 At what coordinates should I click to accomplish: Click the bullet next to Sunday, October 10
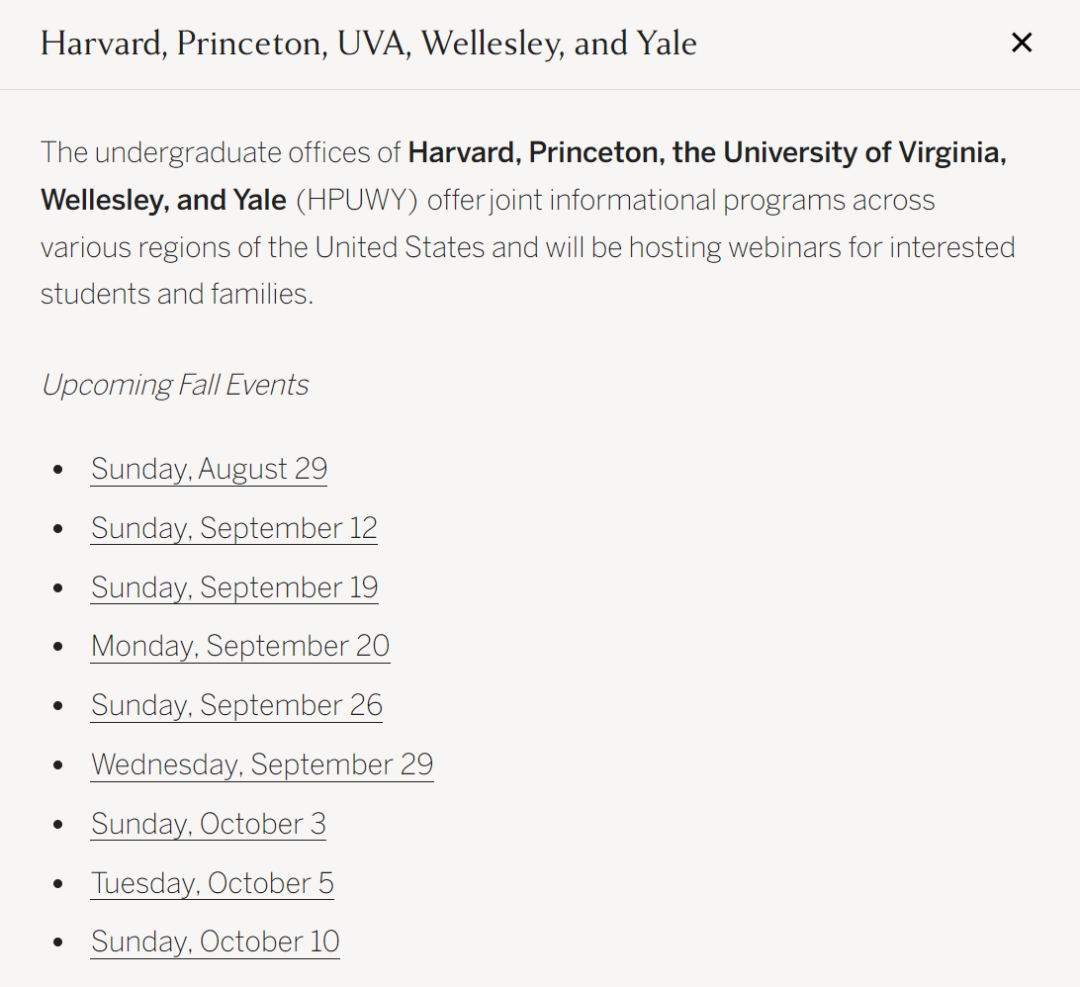coord(58,942)
